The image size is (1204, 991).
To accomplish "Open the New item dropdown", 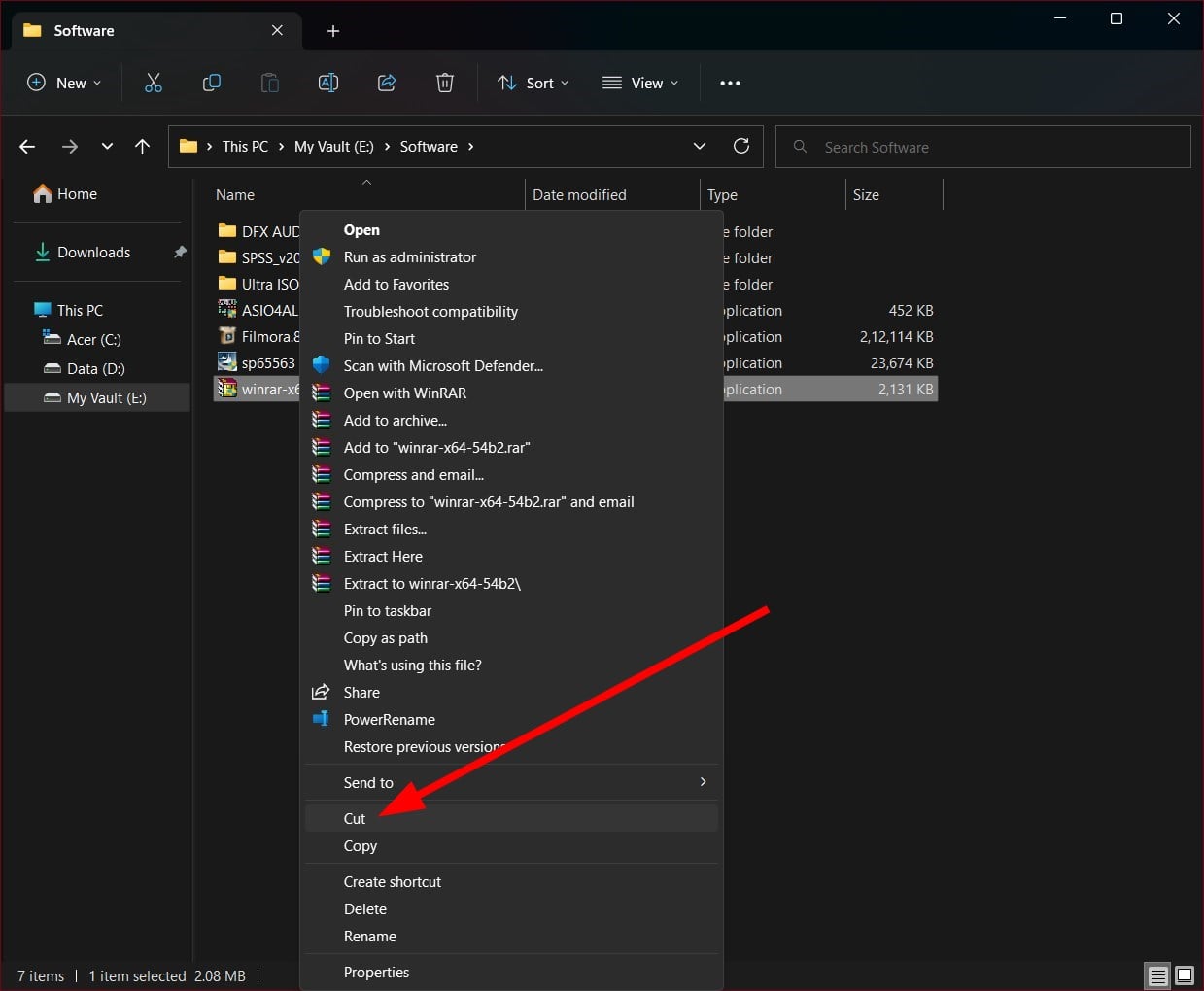I will (x=64, y=84).
